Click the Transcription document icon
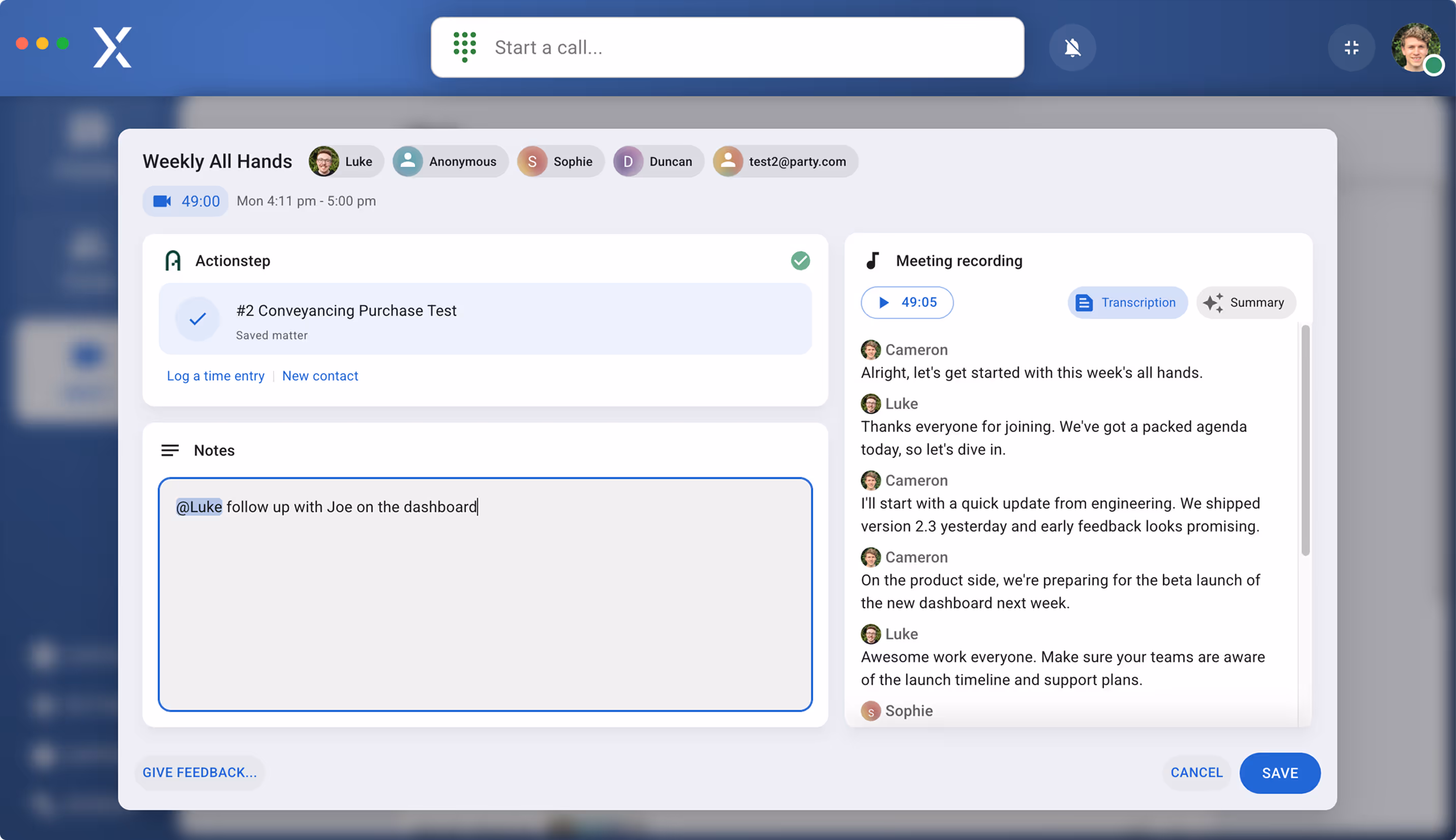 (x=1084, y=302)
